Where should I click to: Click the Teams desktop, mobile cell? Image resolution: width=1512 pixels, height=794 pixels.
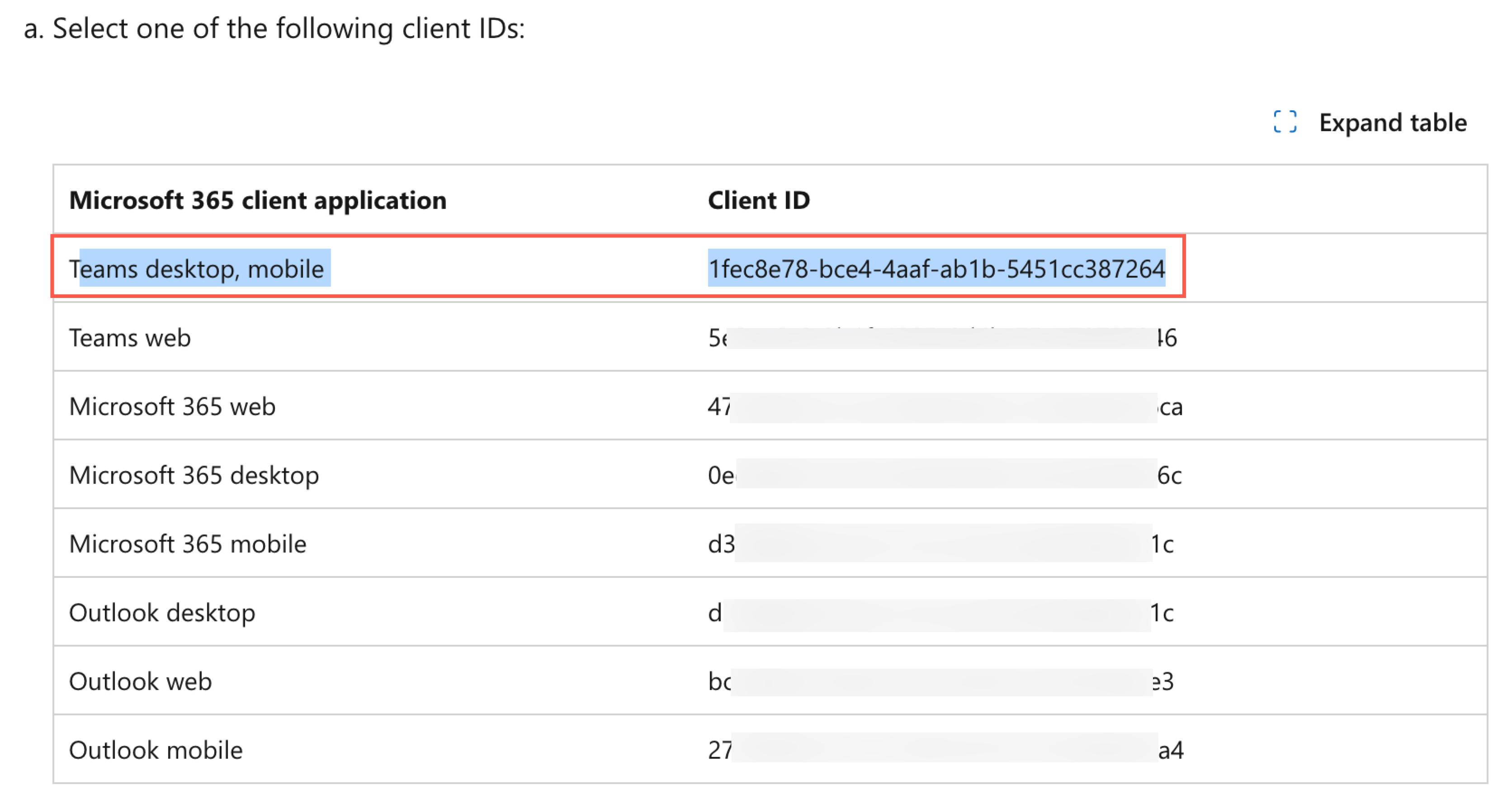197,269
